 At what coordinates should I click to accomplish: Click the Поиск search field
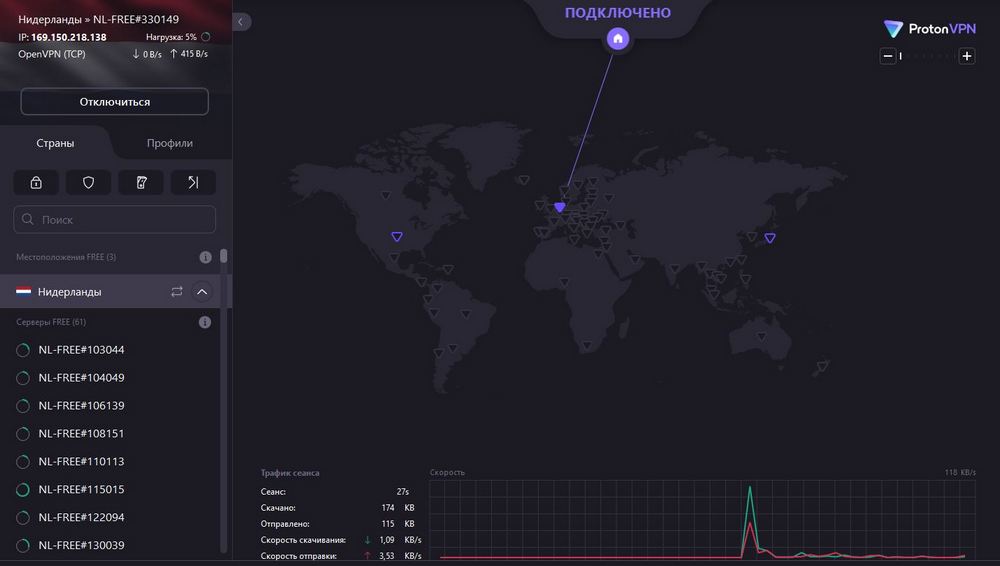[115, 220]
